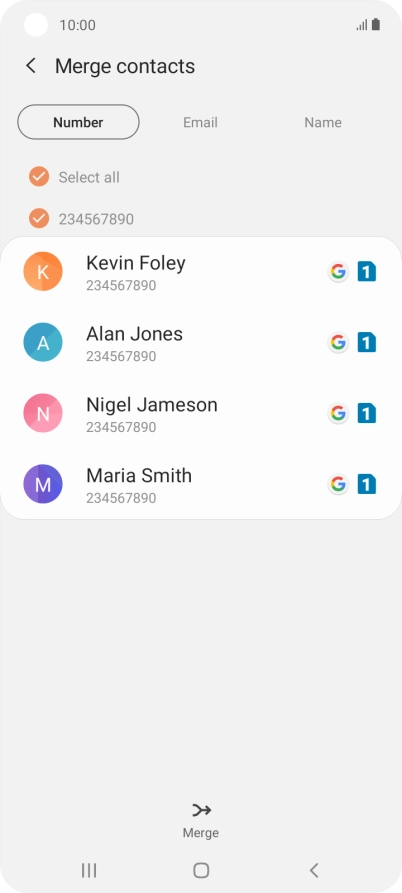
Task: Tap the Merge arrows icon
Action: pyautogui.click(x=201, y=810)
